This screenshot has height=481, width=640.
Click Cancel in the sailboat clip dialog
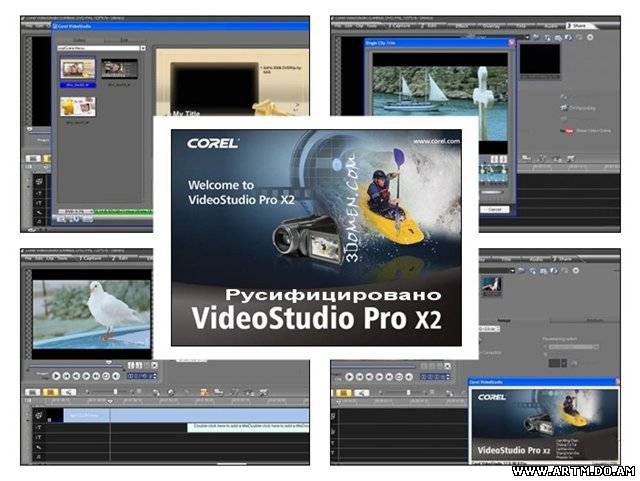pos(494,209)
